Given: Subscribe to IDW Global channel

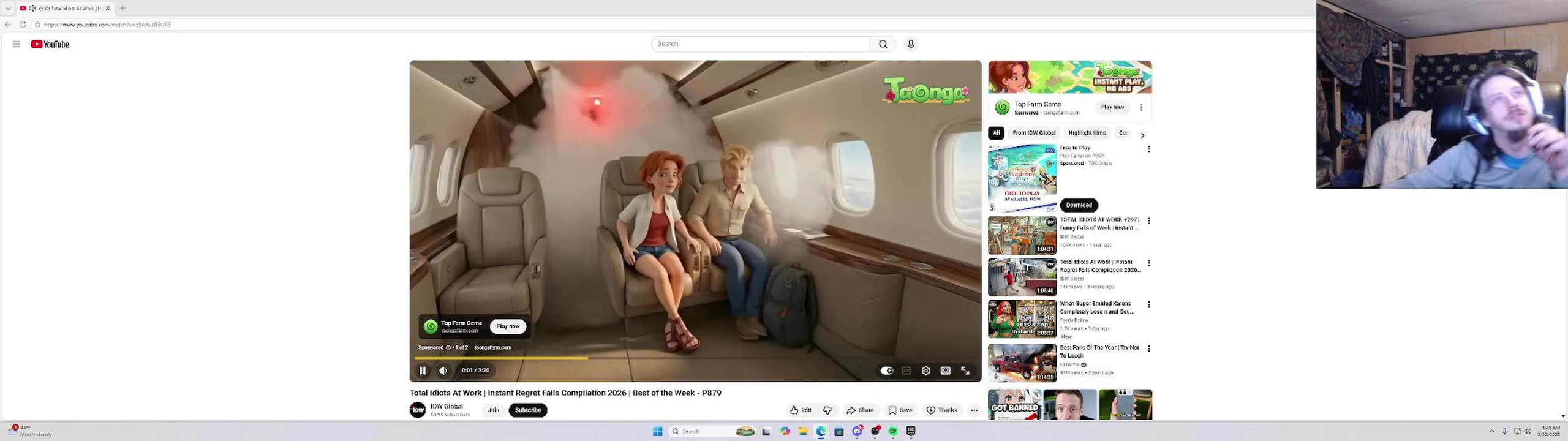Looking at the screenshot, I should pyautogui.click(x=528, y=410).
